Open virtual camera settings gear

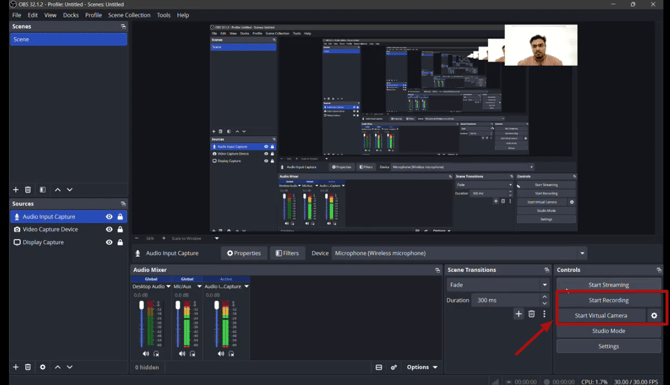654,316
